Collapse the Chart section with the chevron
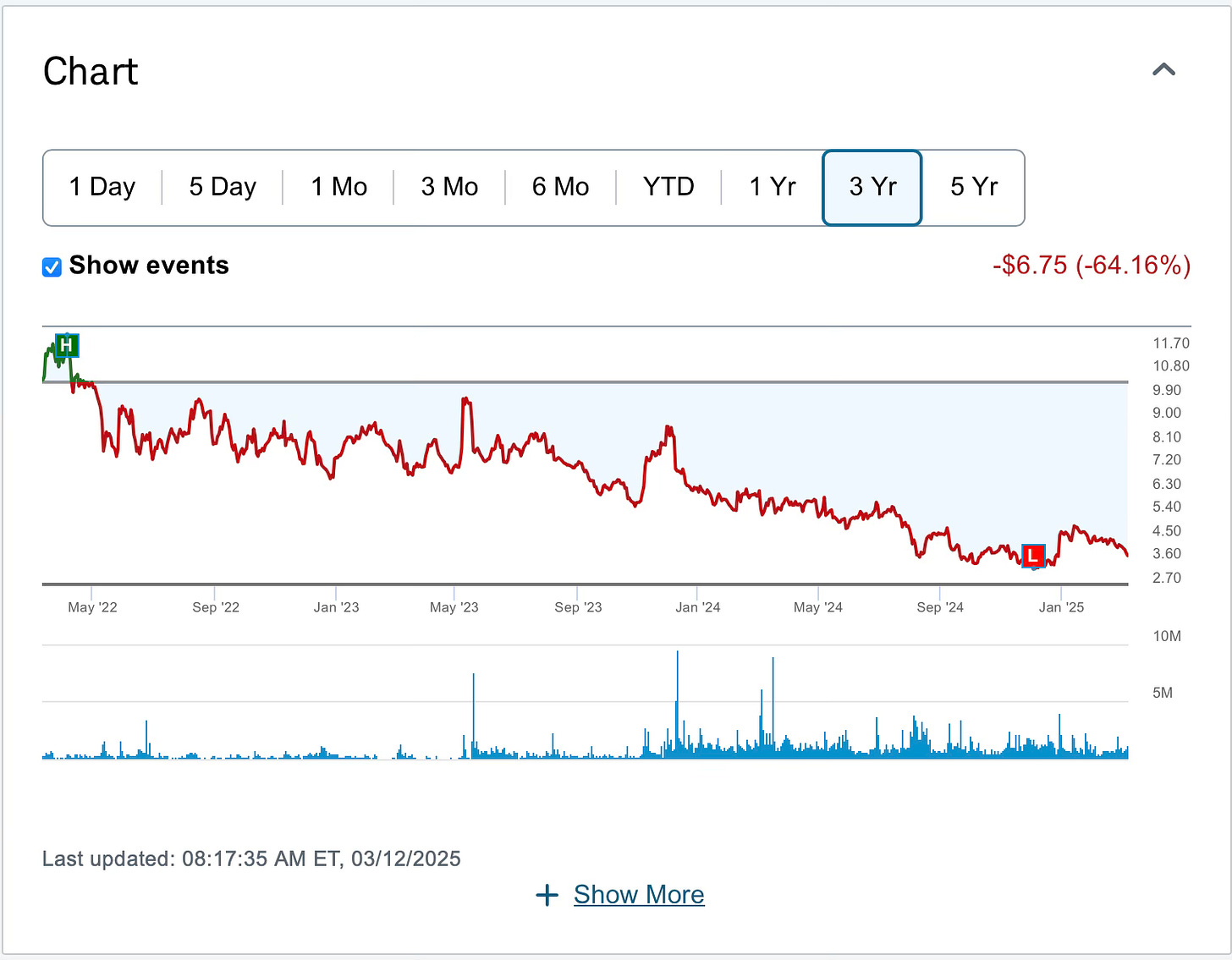This screenshot has height=960, width=1232. coord(1164,70)
